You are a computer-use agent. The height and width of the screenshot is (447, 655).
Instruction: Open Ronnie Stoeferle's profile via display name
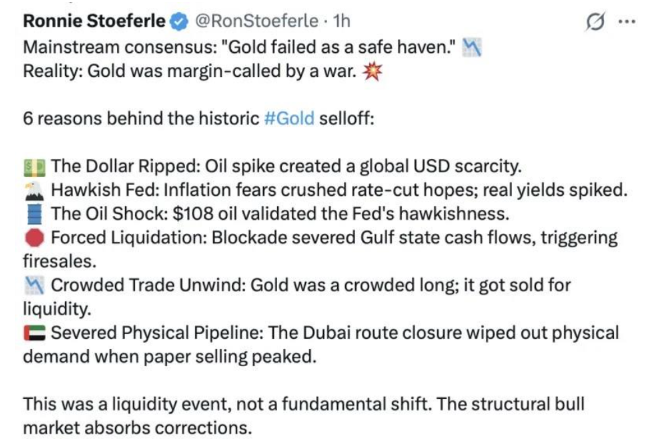point(88,21)
